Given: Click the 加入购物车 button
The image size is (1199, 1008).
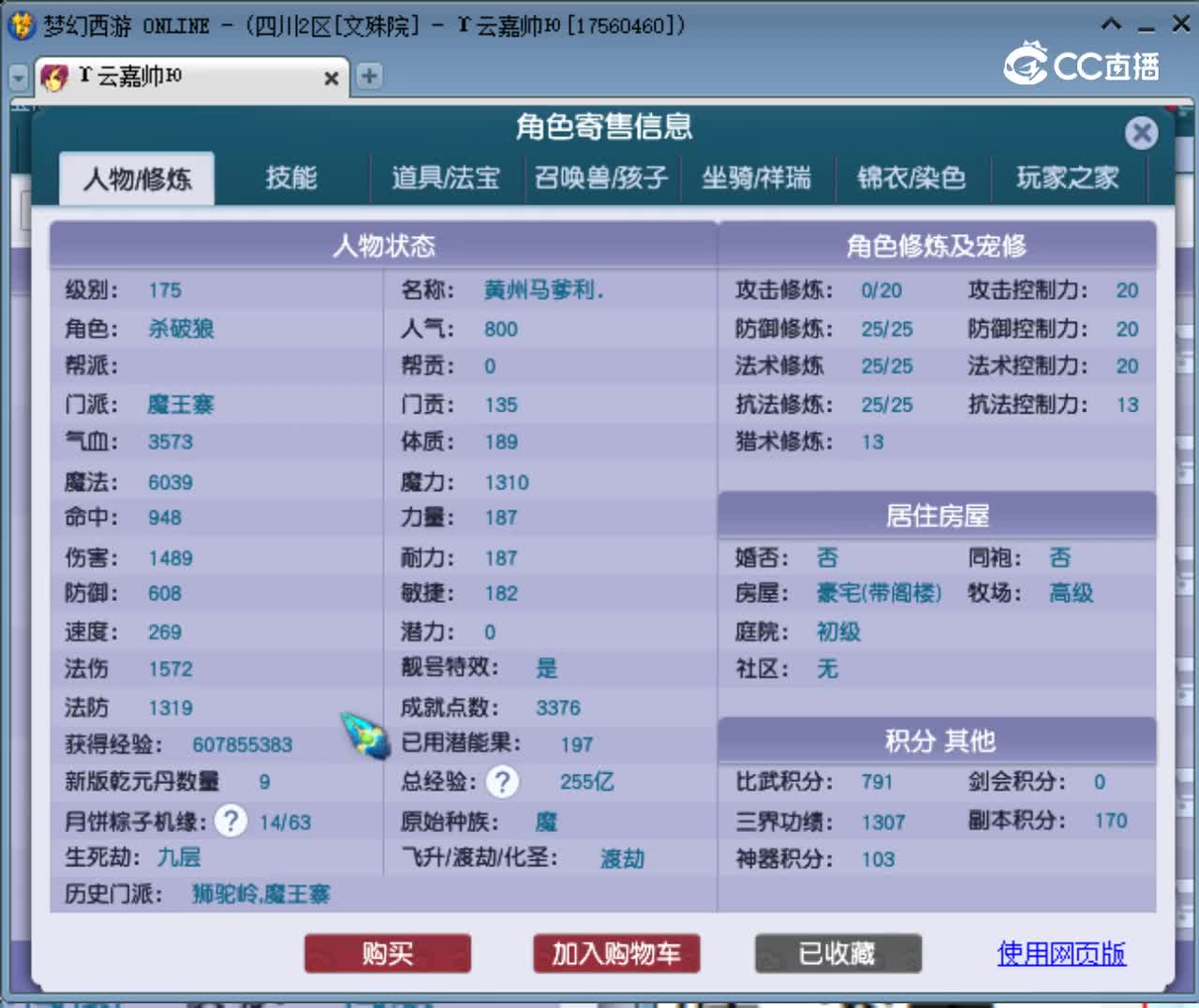Looking at the screenshot, I should [616, 954].
